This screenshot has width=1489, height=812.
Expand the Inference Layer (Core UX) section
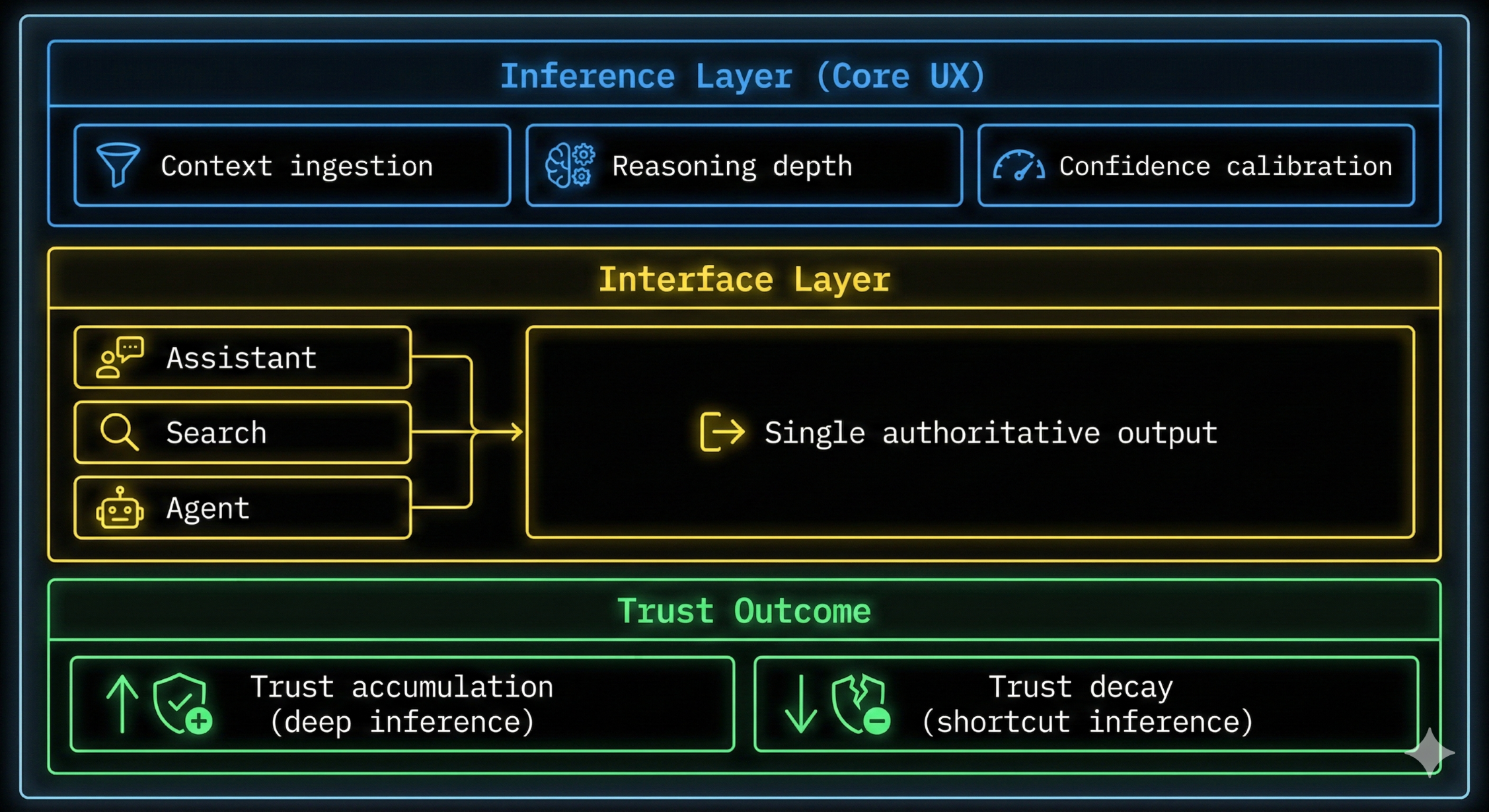[743, 75]
